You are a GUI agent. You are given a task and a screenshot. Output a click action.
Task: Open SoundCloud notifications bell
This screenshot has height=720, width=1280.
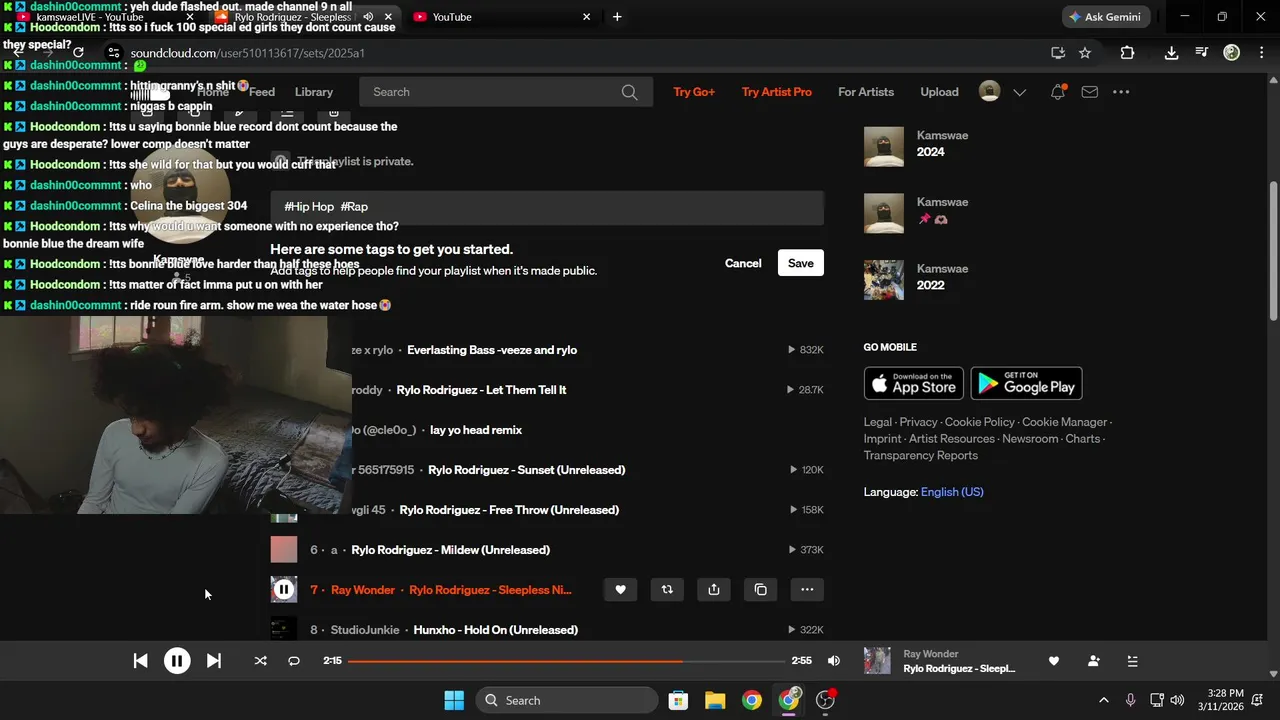pyautogui.click(x=1058, y=92)
